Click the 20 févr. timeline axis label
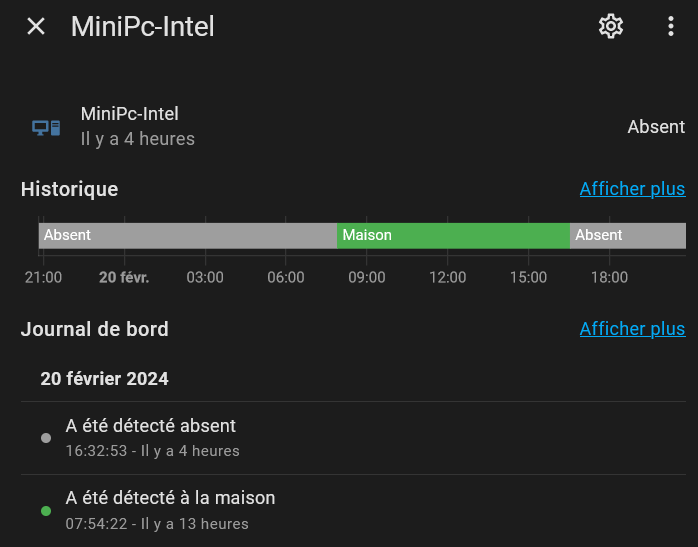The height and width of the screenshot is (547, 698). (x=124, y=277)
